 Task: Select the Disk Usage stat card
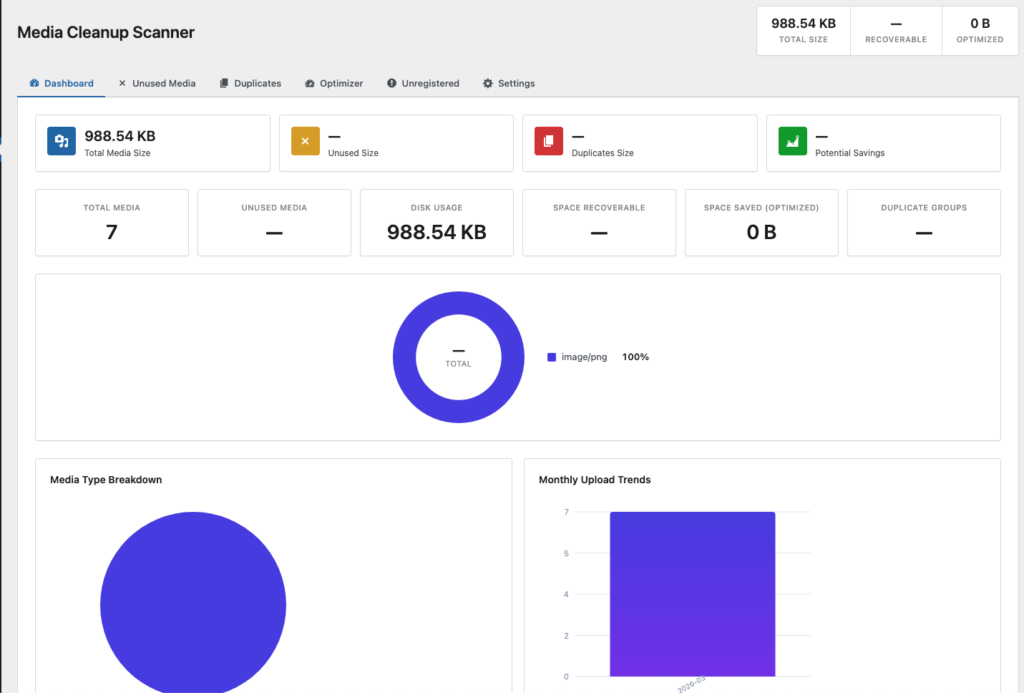tap(436, 222)
